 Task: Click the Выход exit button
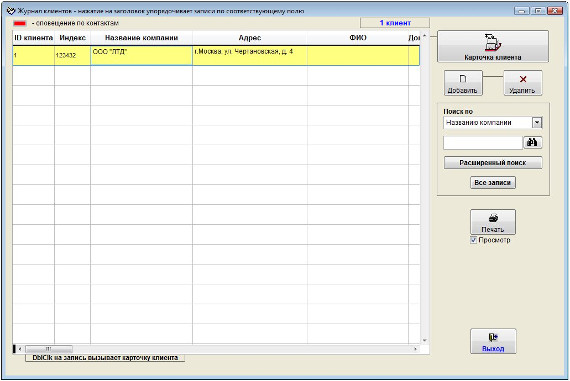(493, 341)
